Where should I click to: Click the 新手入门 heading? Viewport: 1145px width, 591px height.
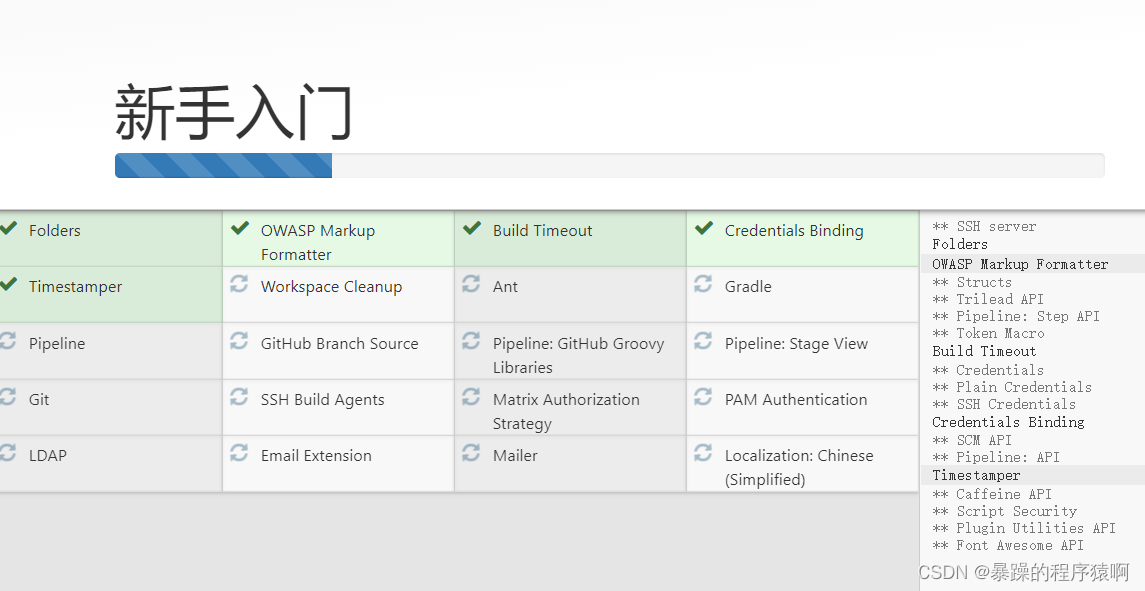234,113
